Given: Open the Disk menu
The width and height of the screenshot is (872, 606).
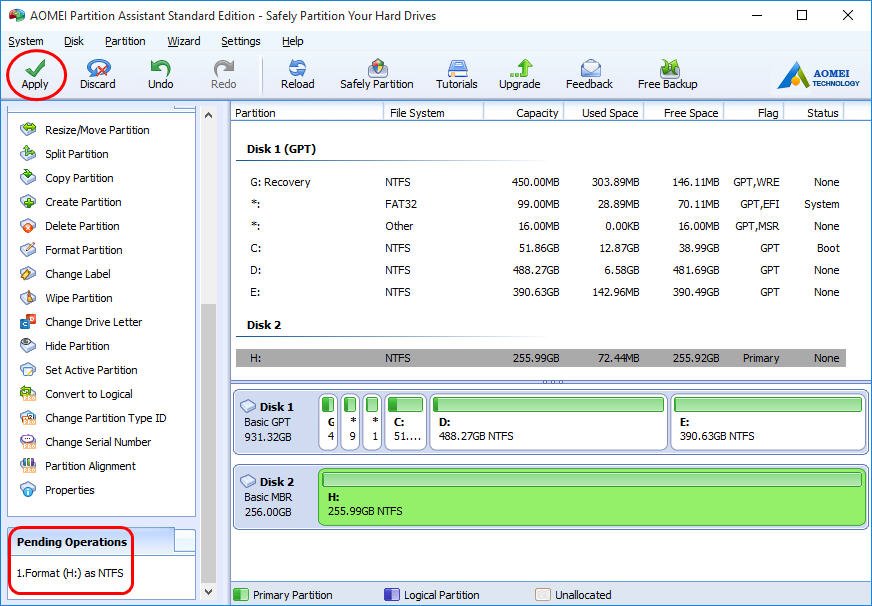Looking at the screenshot, I should tap(74, 41).
